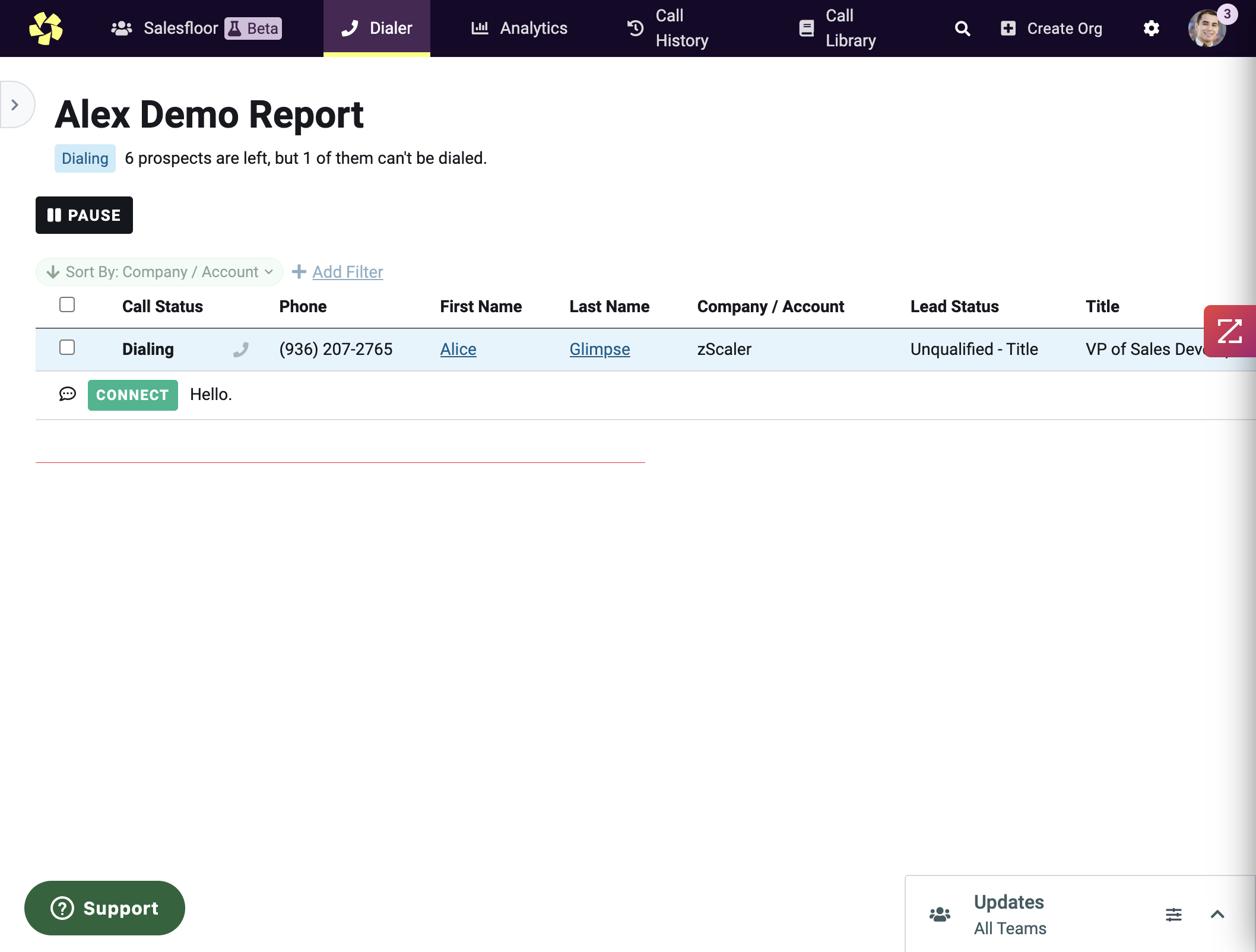Click the Dialing status tag below title
Viewport: 1256px width, 952px height.
(85, 158)
